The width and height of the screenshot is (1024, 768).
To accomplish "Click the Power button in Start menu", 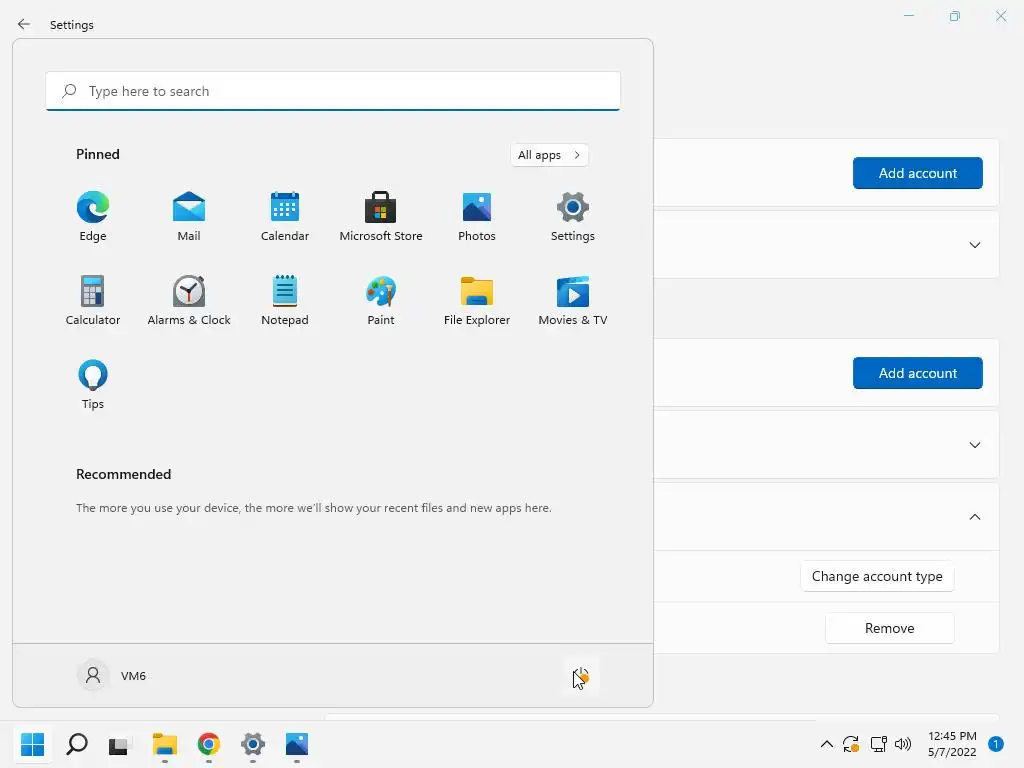I will (x=581, y=676).
